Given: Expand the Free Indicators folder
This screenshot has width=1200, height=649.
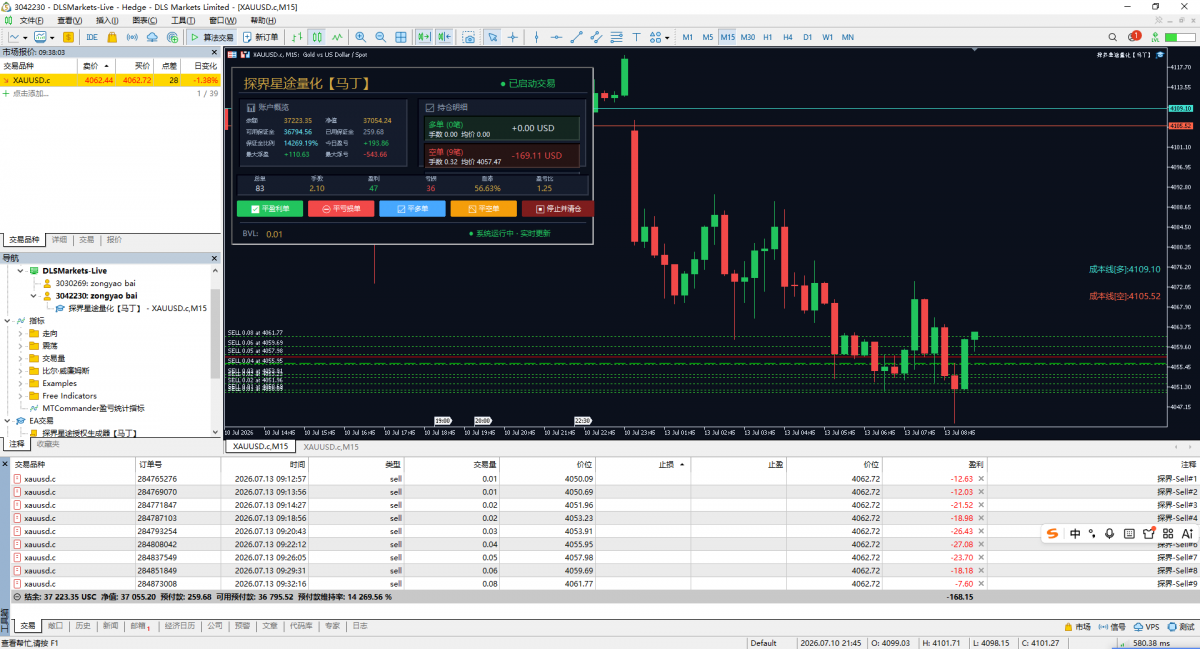Looking at the screenshot, I should (x=20, y=396).
